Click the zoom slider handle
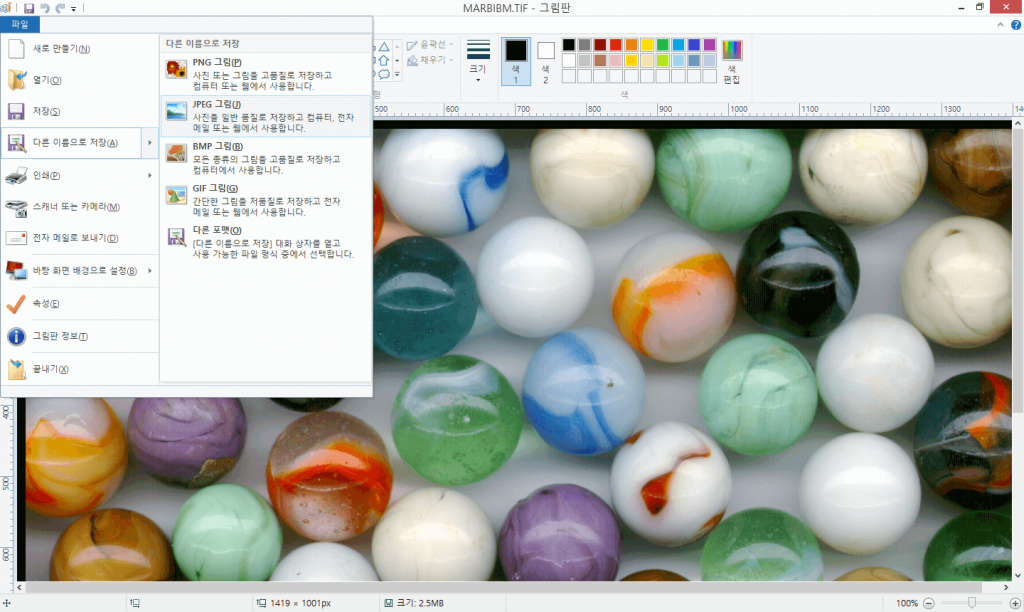The width and height of the screenshot is (1024, 612). coord(972,603)
